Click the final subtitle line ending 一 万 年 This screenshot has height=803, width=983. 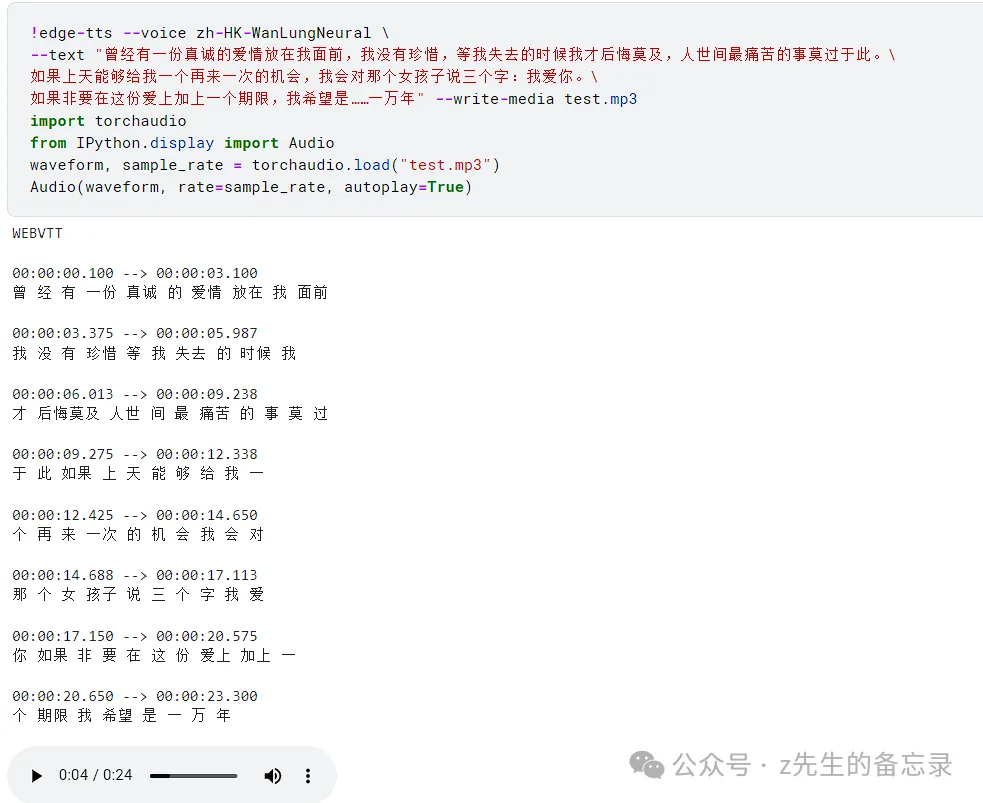point(122,716)
